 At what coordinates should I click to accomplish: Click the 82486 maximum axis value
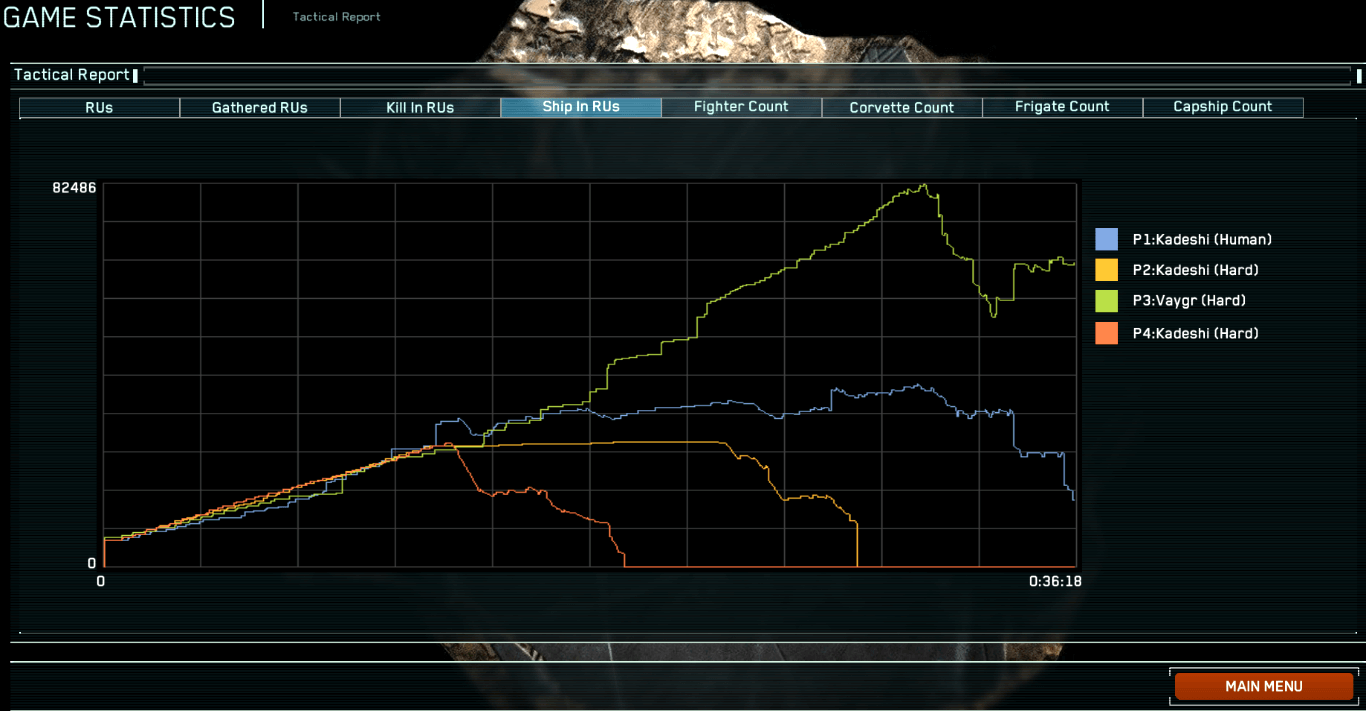[x=75, y=188]
